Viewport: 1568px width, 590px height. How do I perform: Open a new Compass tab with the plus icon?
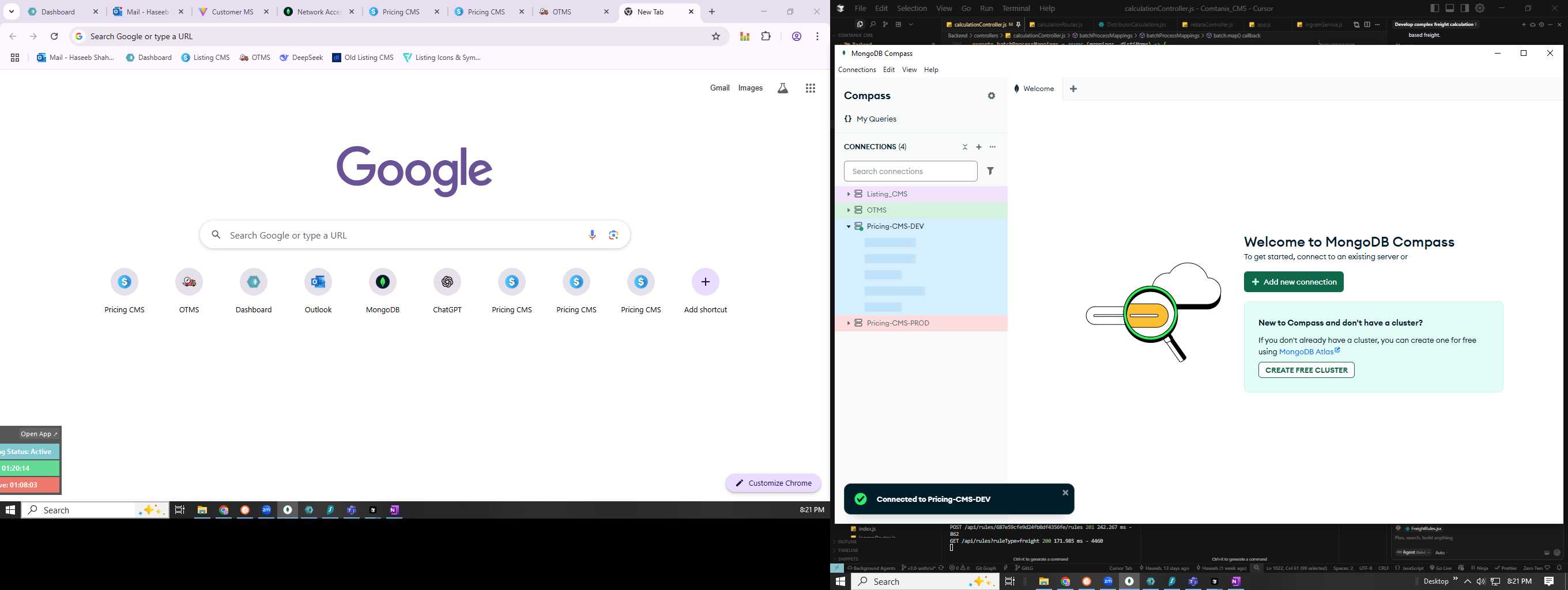1073,89
